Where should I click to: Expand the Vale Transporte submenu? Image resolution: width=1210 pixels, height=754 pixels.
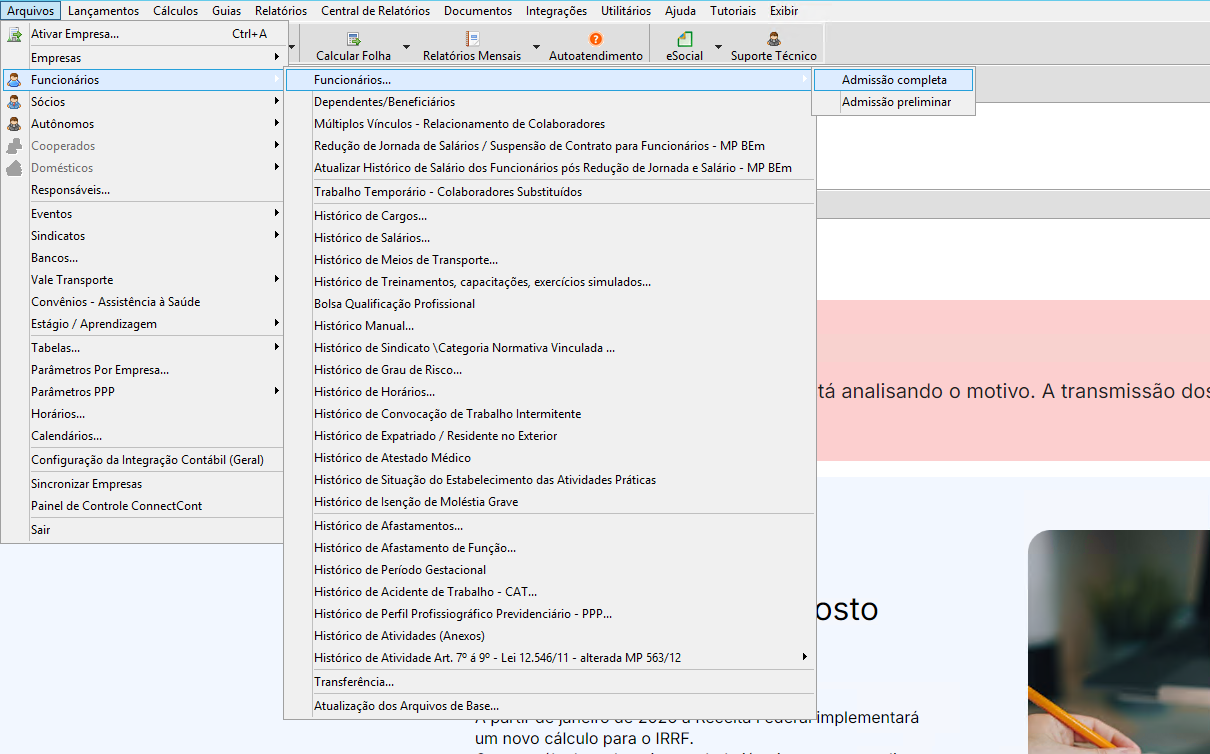[277, 280]
